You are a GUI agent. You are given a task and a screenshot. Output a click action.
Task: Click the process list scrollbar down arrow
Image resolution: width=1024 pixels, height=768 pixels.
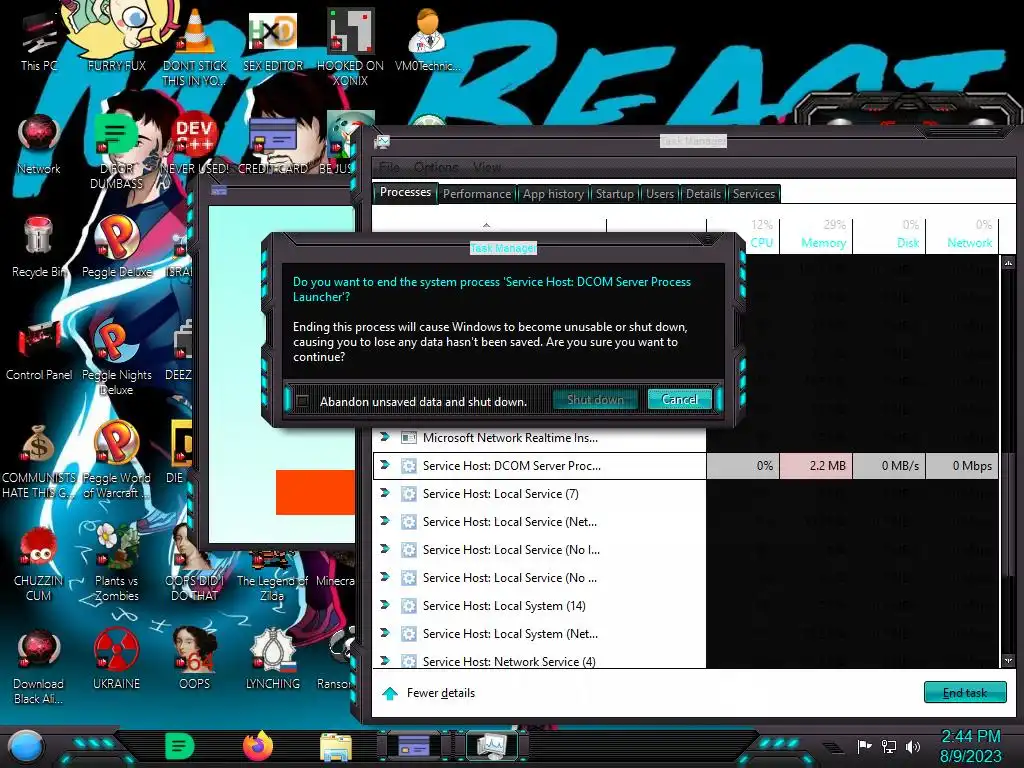(1008, 661)
